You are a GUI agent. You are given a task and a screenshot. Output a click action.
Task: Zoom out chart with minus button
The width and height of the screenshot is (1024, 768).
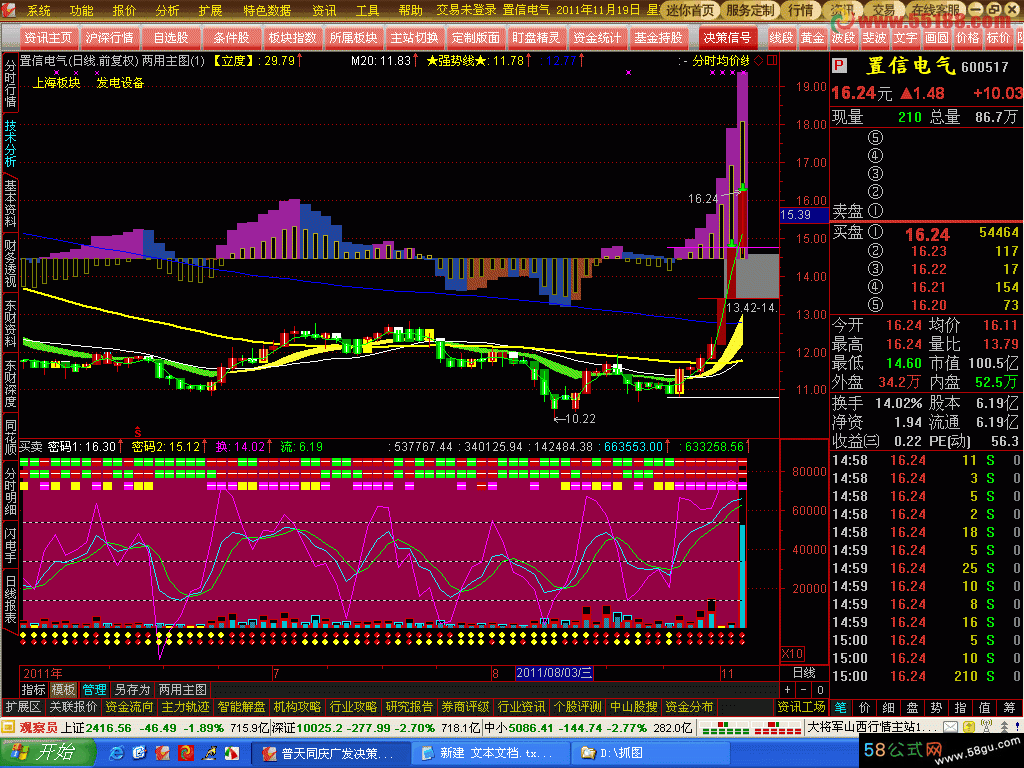tap(804, 690)
